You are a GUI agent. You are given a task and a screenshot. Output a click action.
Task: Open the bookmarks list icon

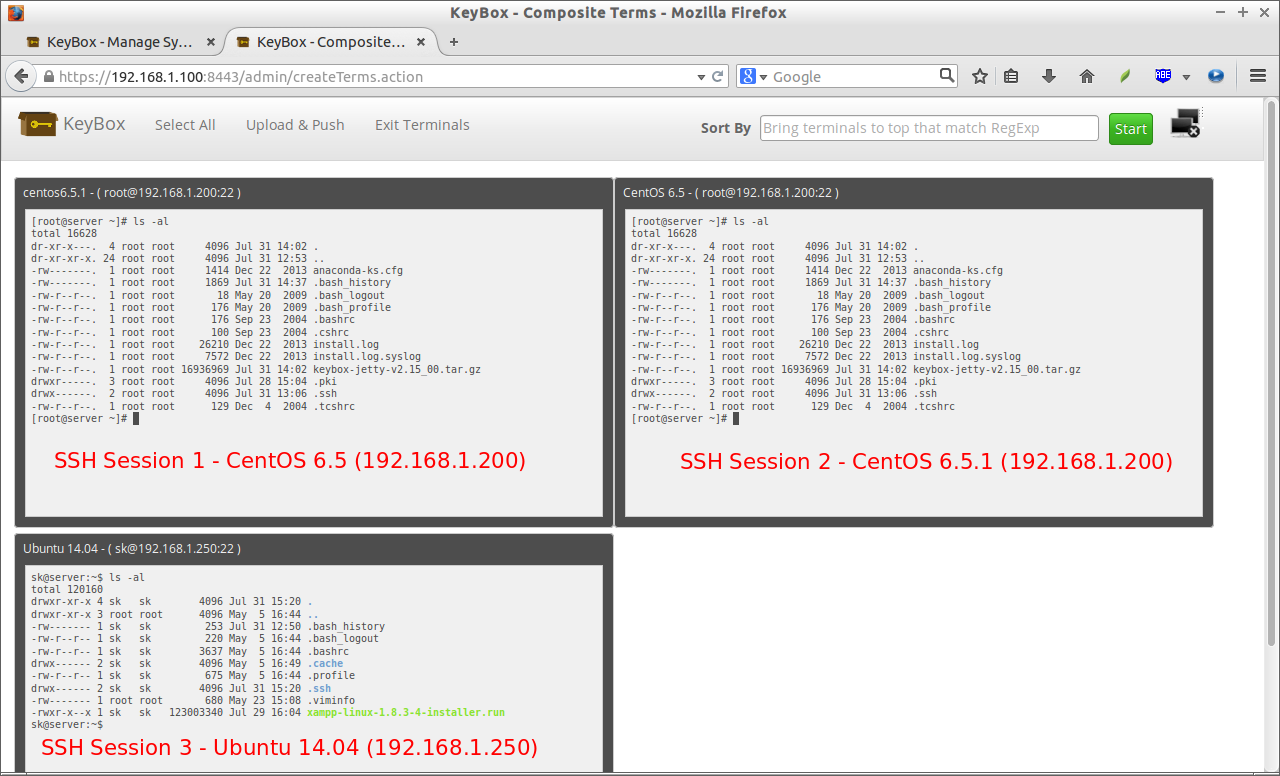1011,76
